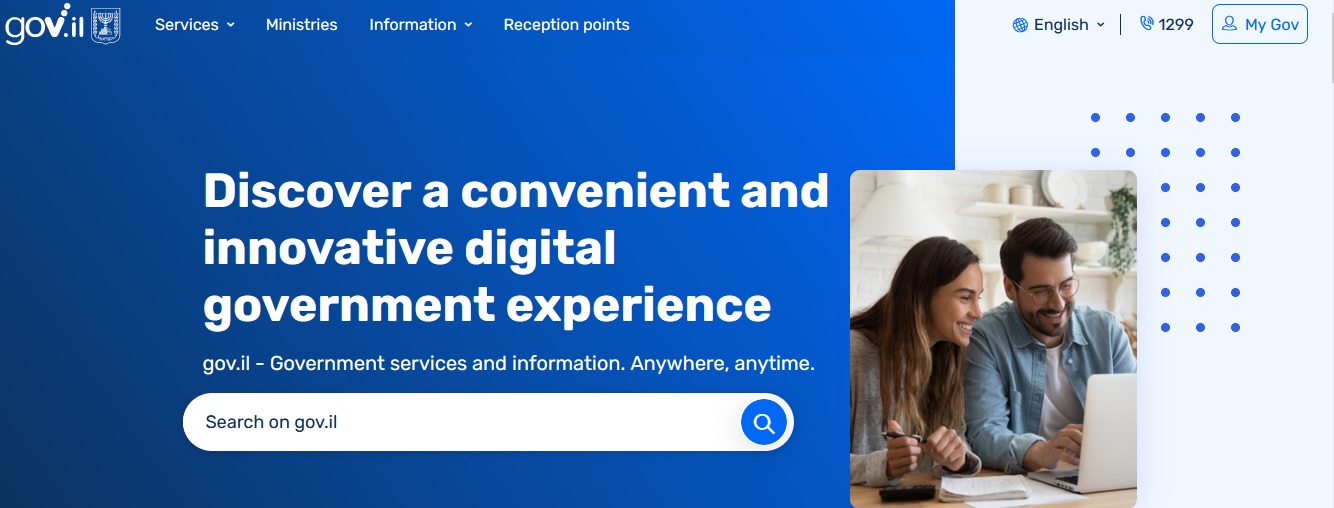Viewport: 1334px width, 508px height.
Task: Open the Services dropdown menu
Action: coord(194,25)
